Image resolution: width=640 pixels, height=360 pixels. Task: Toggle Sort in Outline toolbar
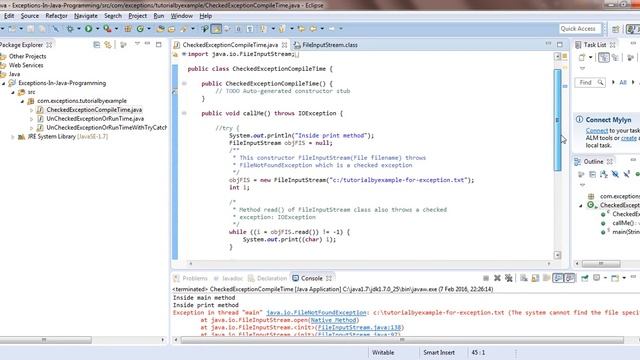point(604,174)
